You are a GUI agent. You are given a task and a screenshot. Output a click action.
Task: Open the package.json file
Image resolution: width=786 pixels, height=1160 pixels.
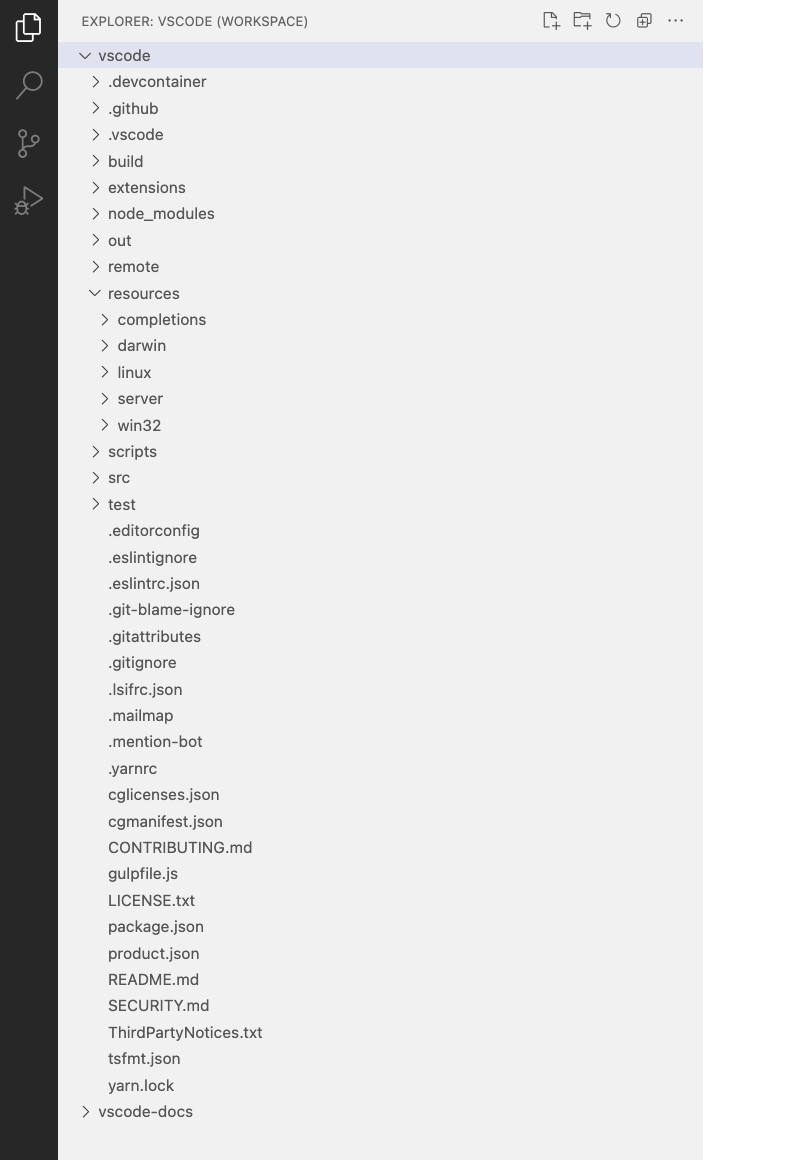pyautogui.click(x=156, y=926)
